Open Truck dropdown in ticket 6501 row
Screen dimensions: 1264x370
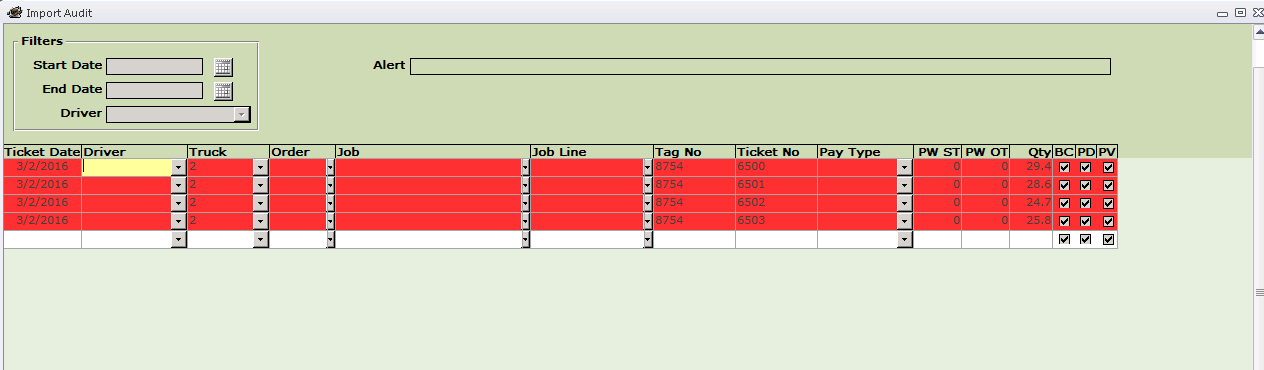261,186
